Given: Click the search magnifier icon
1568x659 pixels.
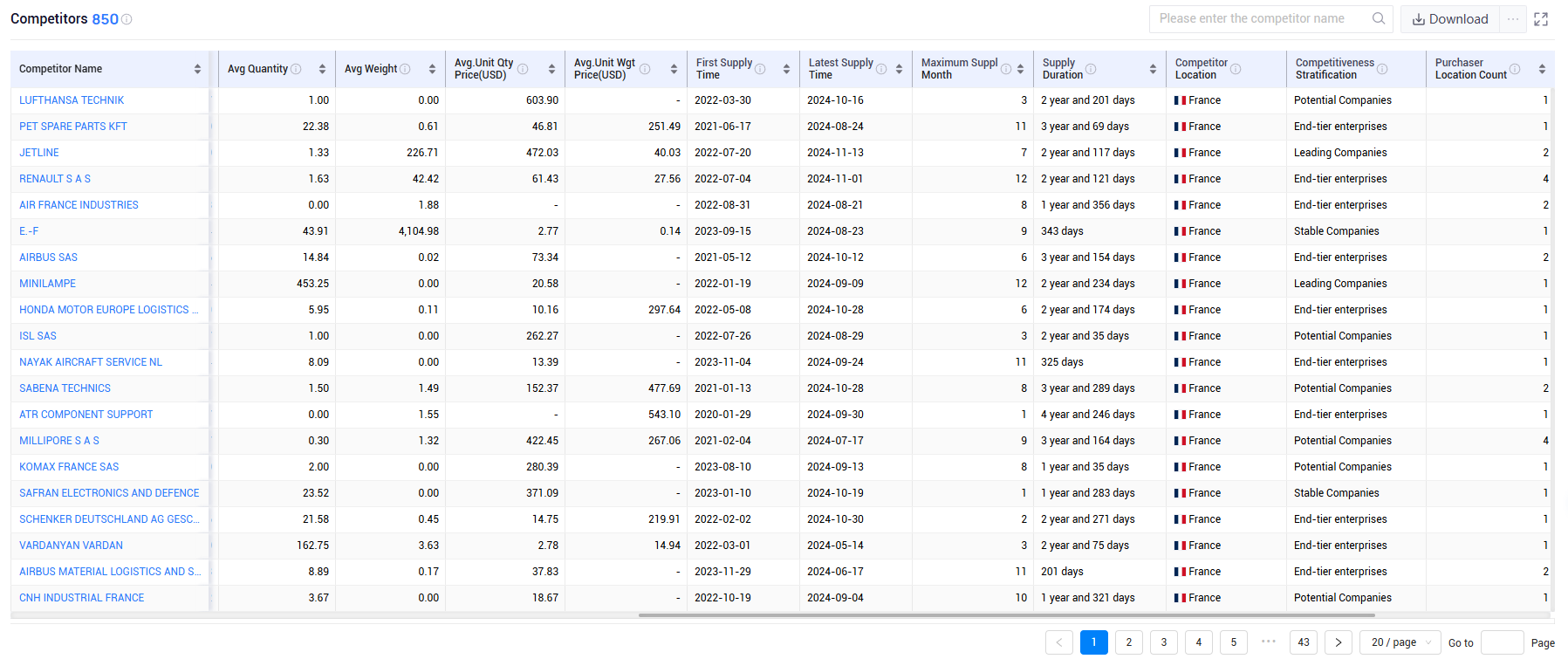Looking at the screenshot, I should tap(1379, 18).
